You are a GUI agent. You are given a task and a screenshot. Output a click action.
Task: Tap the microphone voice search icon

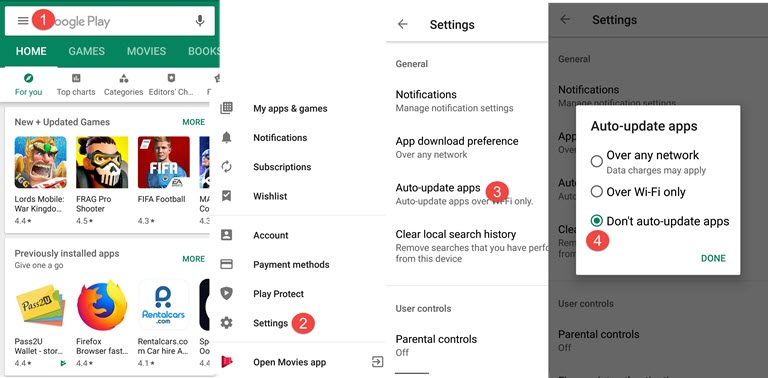[x=199, y=21]
